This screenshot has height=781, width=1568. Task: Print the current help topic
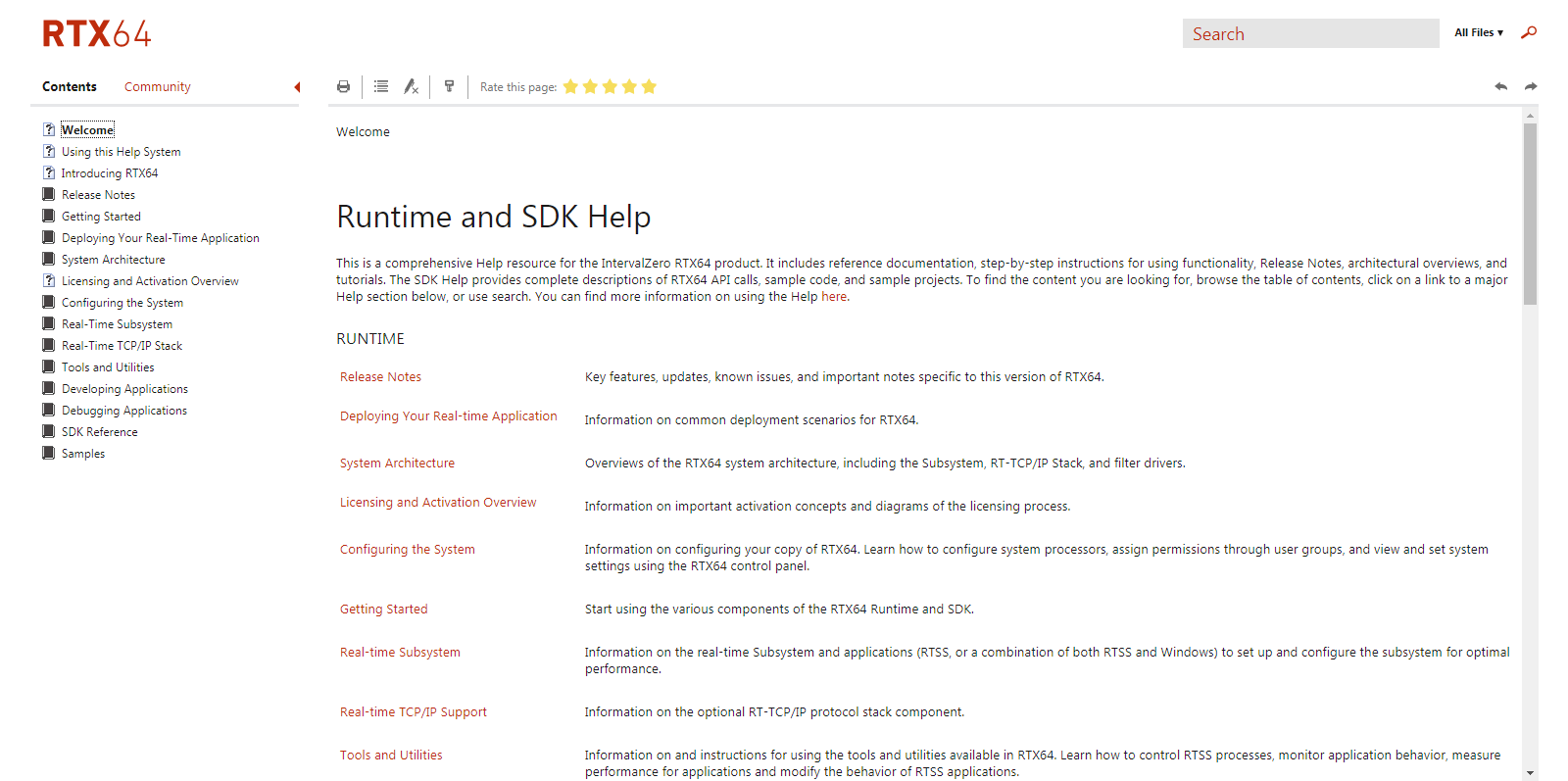click(x=343, y=87)
